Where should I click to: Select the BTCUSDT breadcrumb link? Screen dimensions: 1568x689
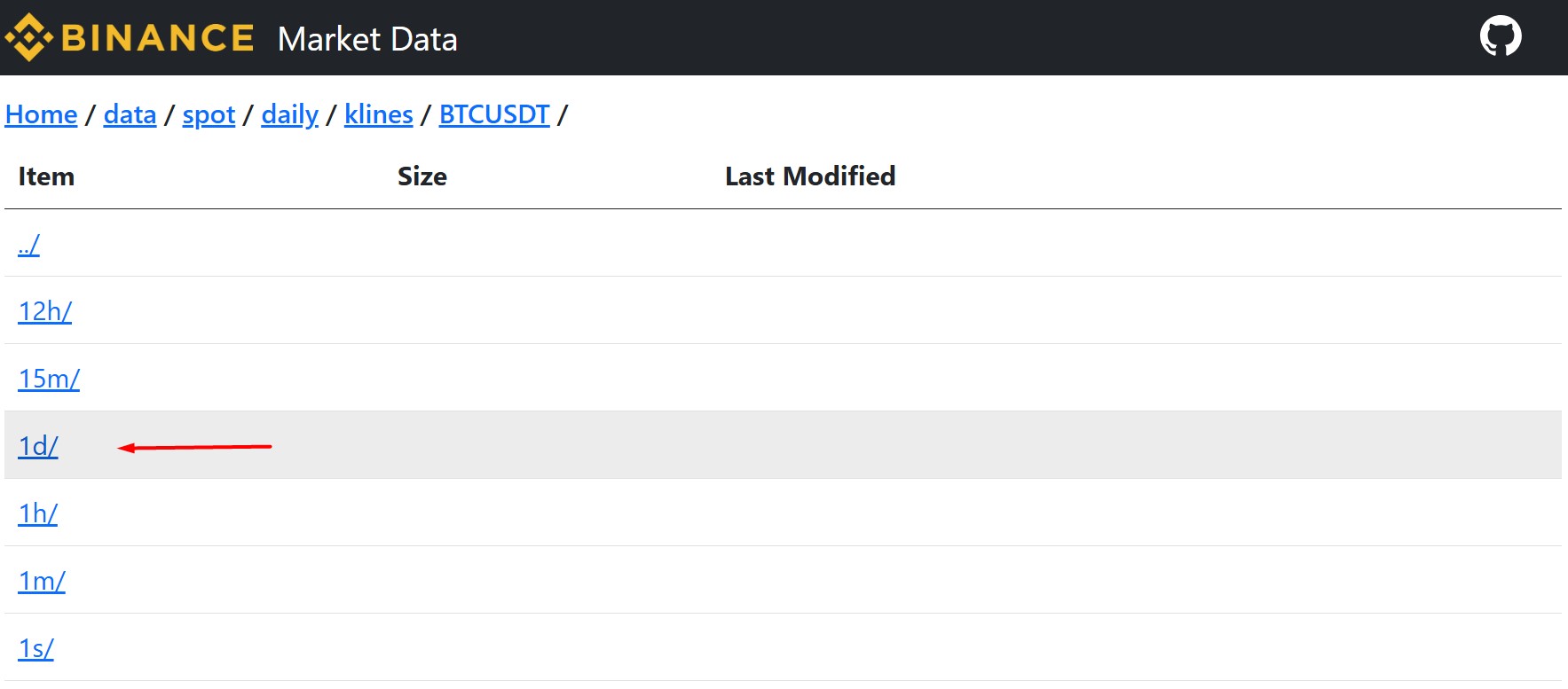click(494, 114)
